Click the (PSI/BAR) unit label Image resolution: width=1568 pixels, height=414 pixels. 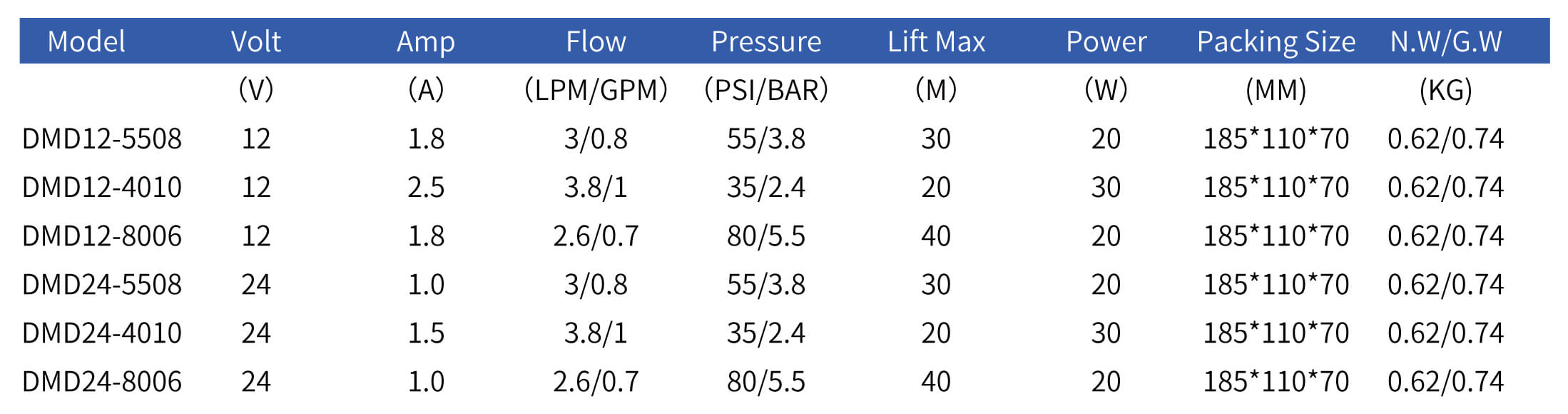click(x=765, y=90)
